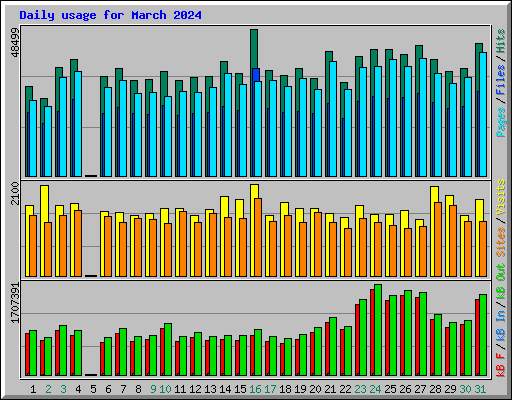Click day 17 on the x-axis

270,389
